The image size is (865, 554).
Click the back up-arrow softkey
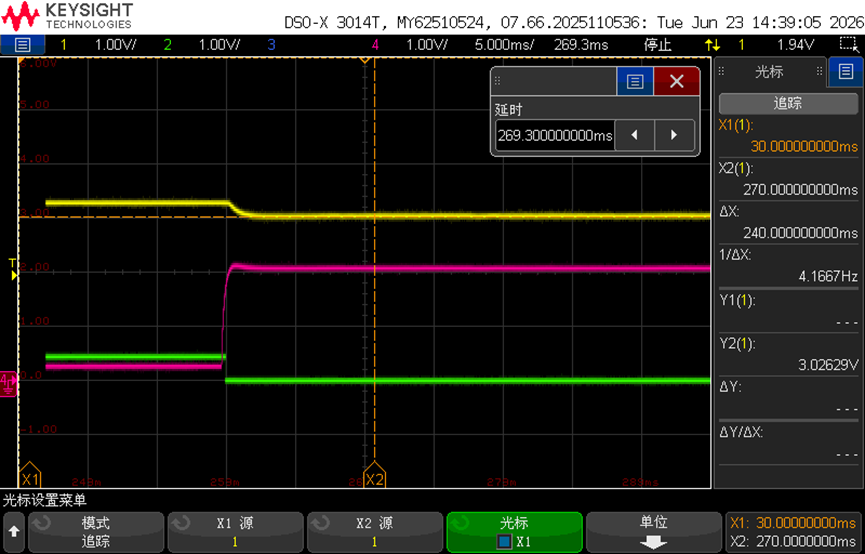[14, 532]
